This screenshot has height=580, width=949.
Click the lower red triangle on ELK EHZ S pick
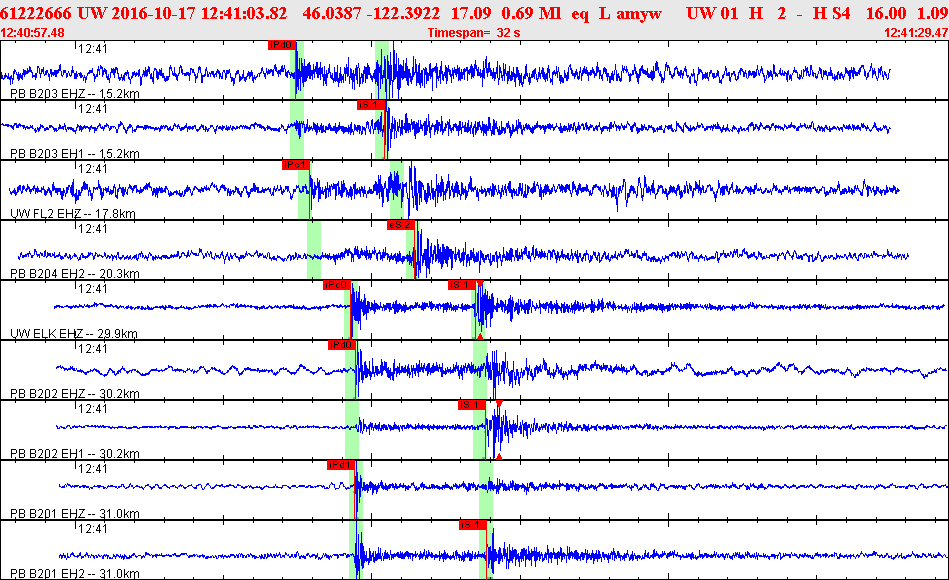[480, 336]
